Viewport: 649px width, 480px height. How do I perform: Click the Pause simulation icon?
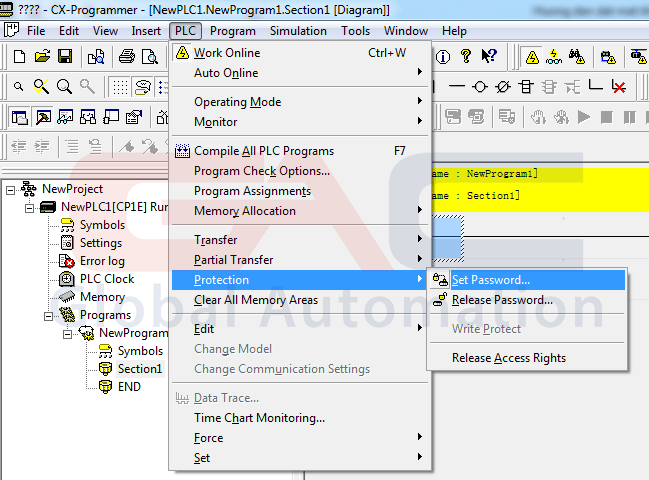(629, 117)
